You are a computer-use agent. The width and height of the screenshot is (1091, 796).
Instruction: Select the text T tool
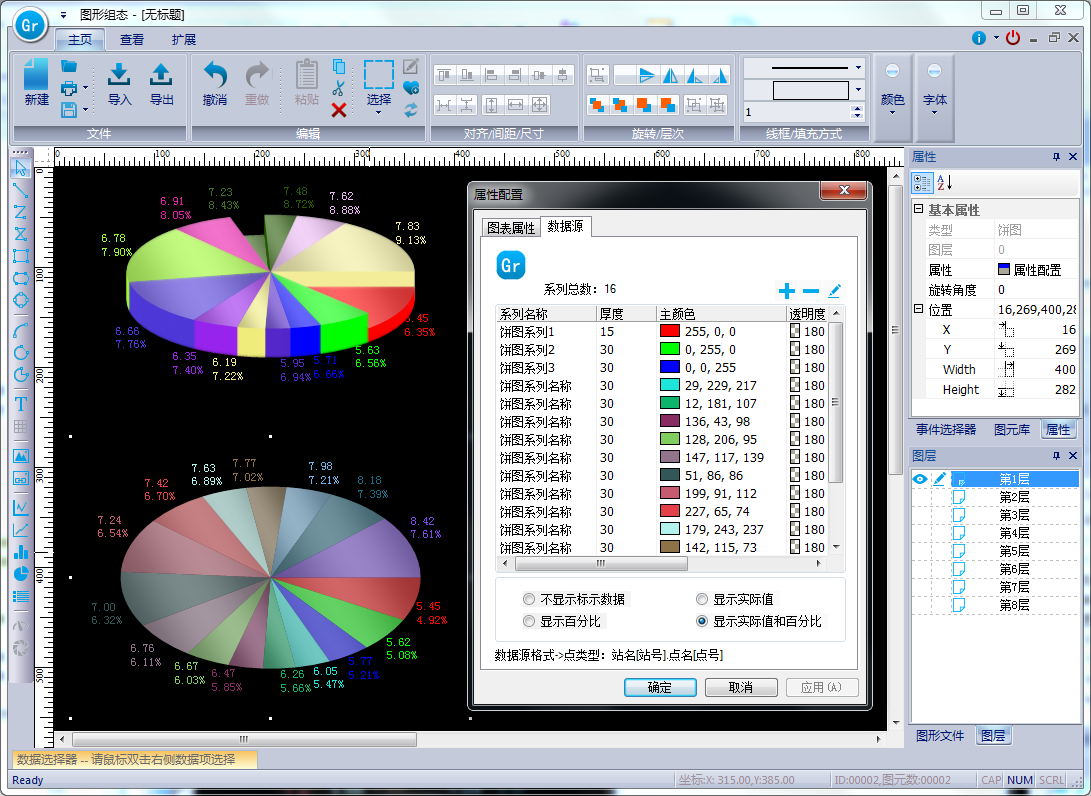(21, 404)
